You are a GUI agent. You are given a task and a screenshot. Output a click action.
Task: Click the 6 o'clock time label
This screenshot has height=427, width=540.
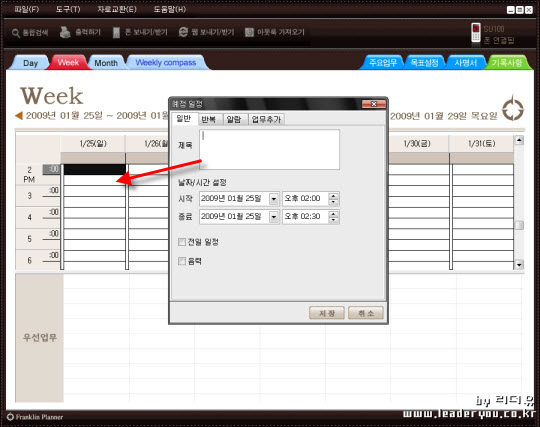tap(29, 261)
